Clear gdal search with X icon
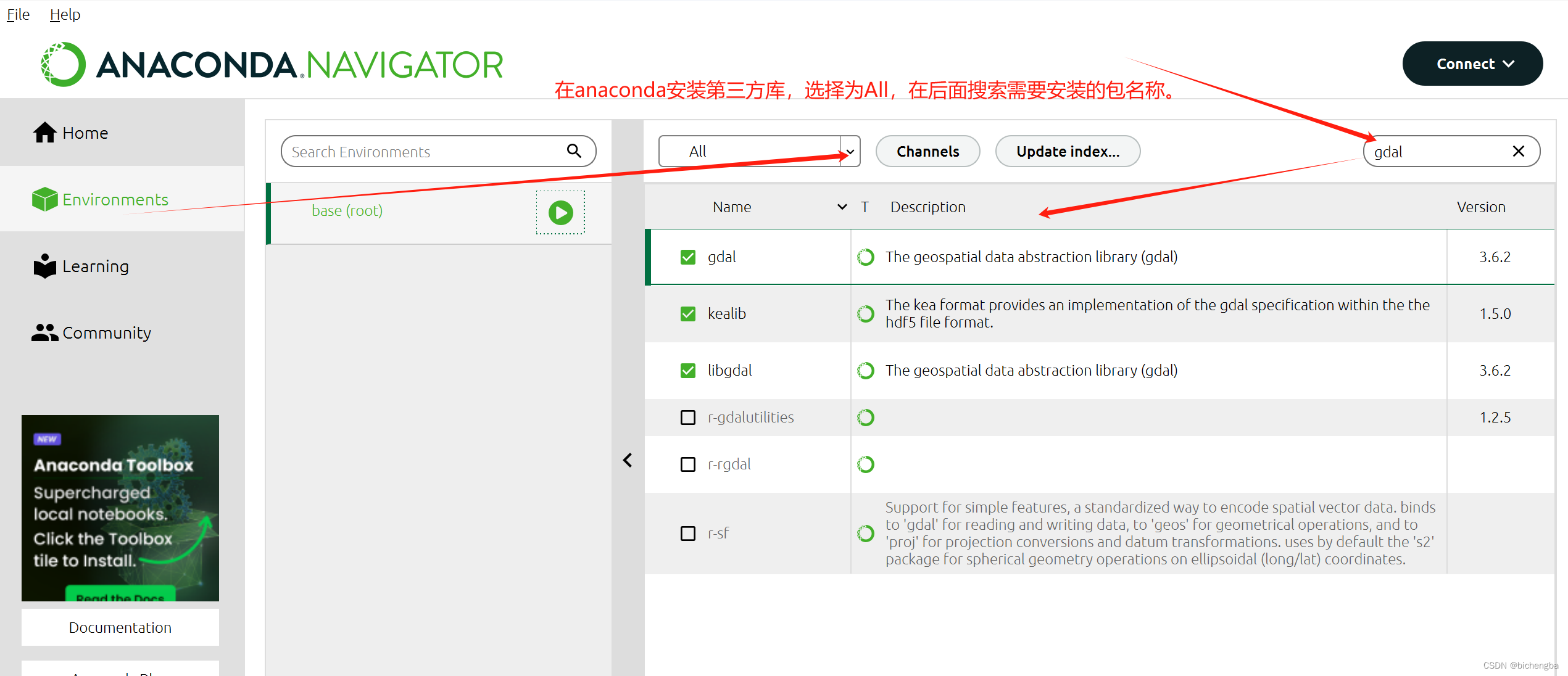 (x=1518, y=151)
